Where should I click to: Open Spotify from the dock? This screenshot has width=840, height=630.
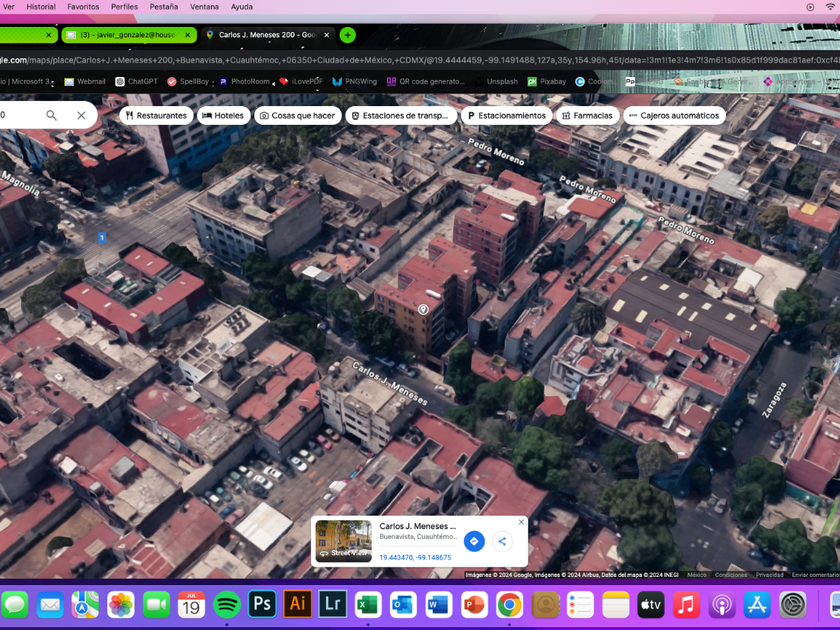(x=227, y=604)
